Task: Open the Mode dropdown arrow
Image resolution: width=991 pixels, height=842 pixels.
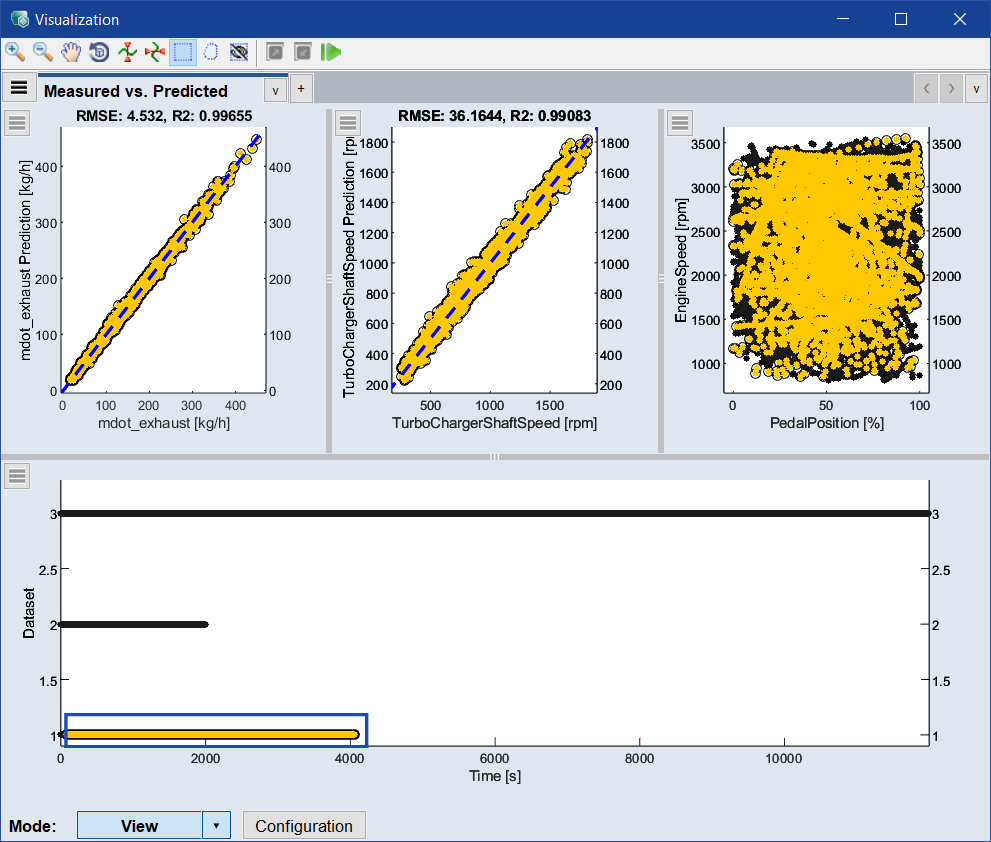Action: coord(217,826)
